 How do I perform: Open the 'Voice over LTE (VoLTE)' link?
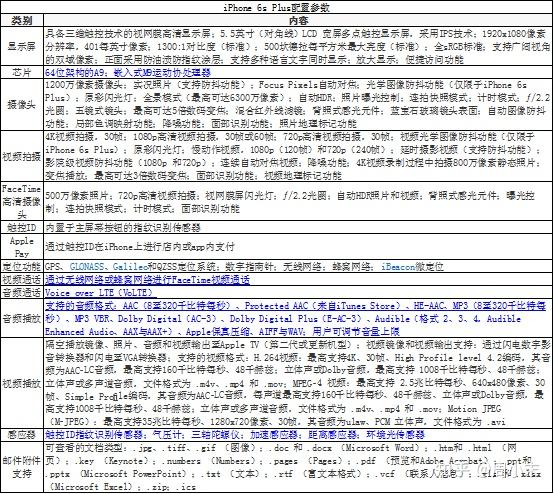100,293
